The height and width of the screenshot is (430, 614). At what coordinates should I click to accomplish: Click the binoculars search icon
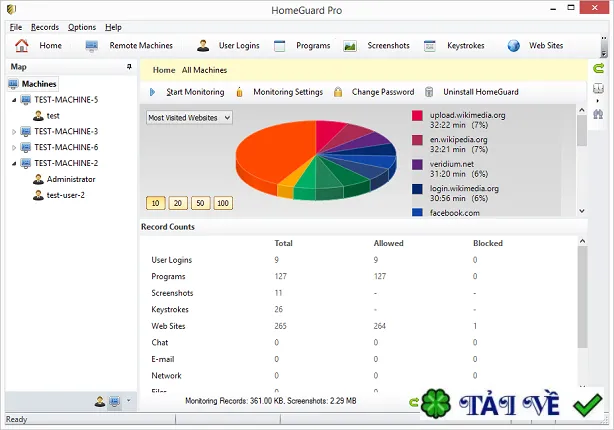click(598, 114)
